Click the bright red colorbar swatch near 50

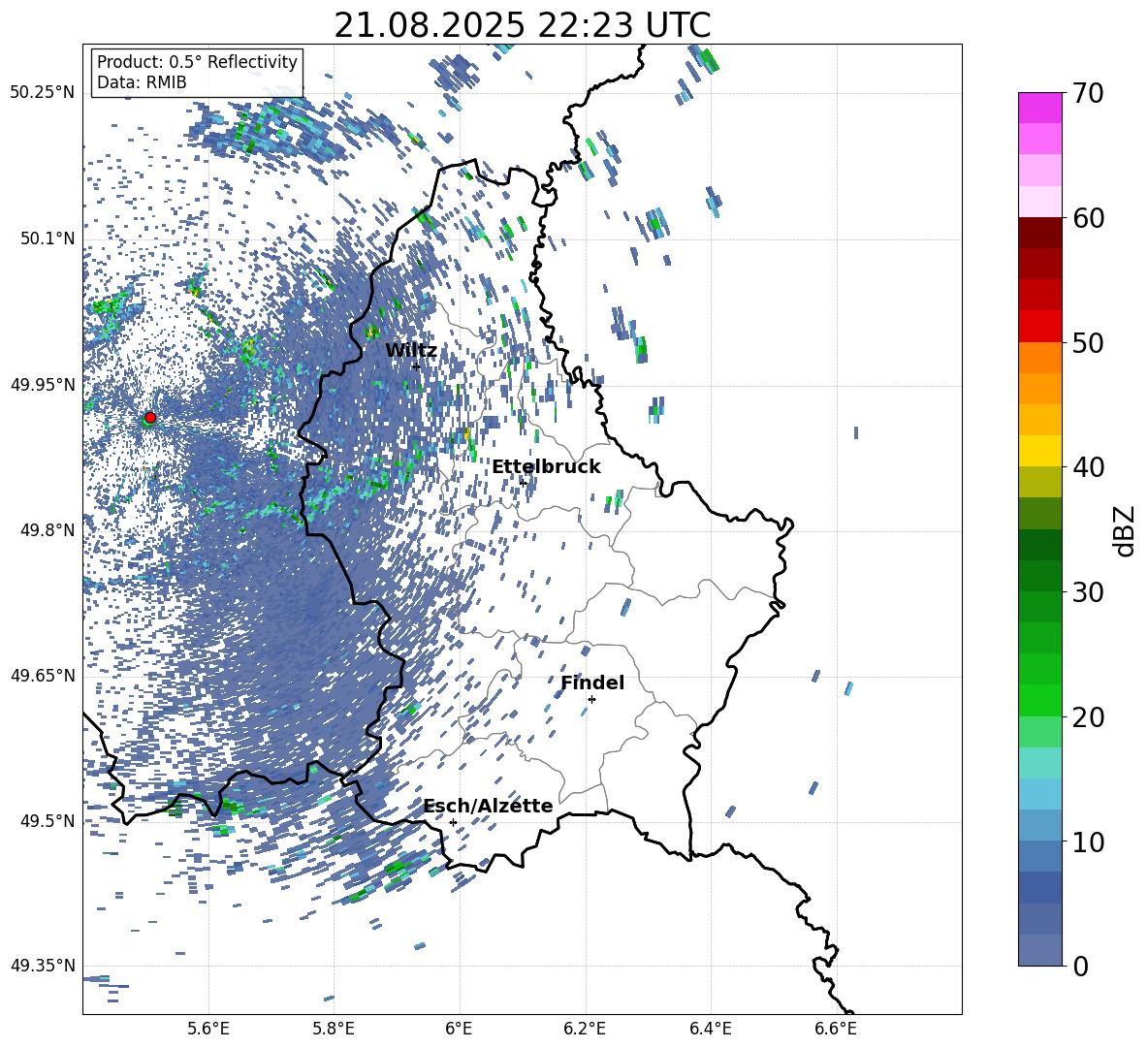point(1040,327)
